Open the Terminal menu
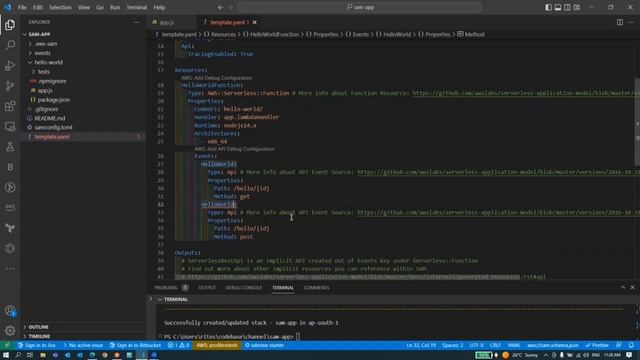The width and height of the screenshot is (640, 360). (x=137, y=7)
